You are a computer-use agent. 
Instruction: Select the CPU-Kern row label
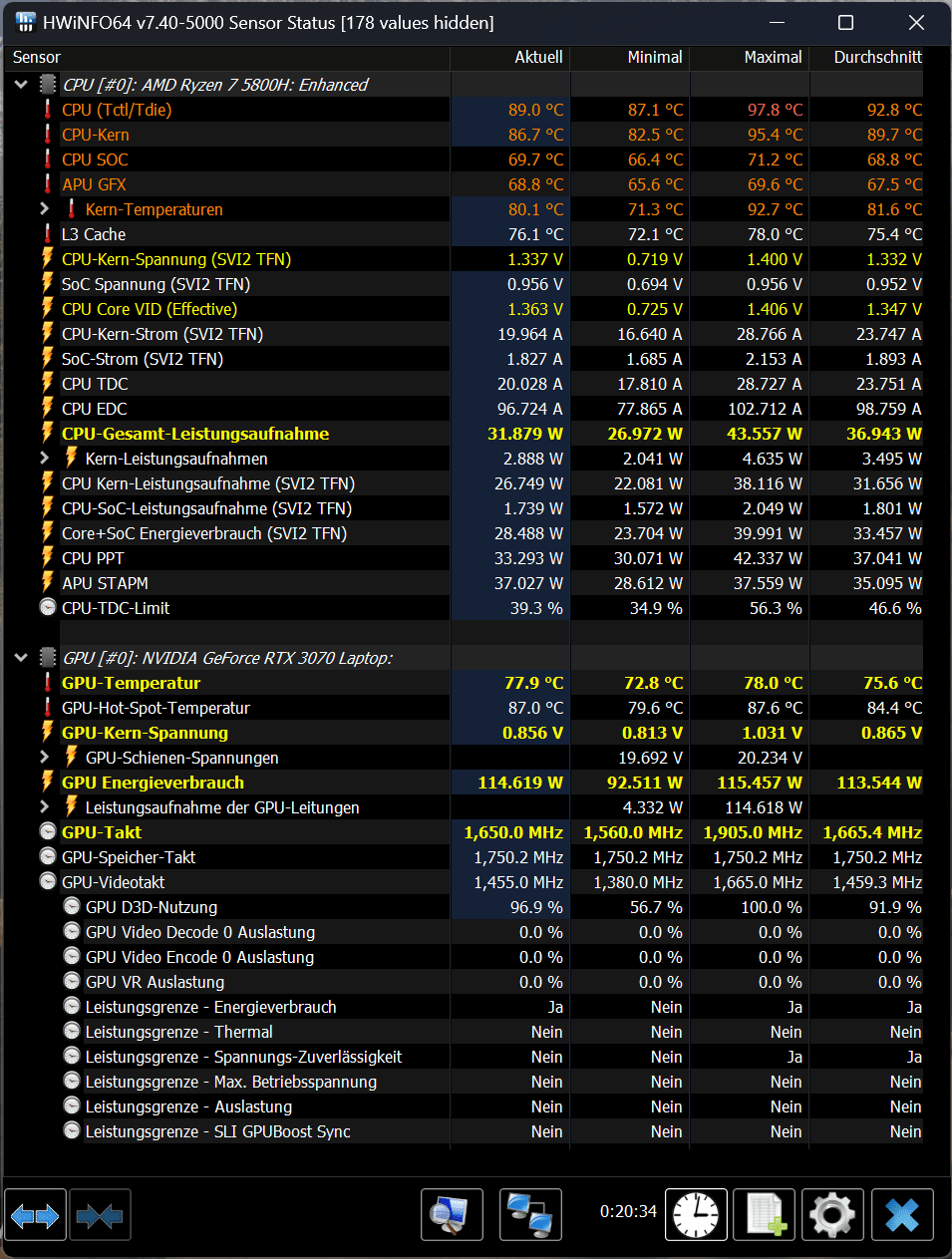click(96, 135)
